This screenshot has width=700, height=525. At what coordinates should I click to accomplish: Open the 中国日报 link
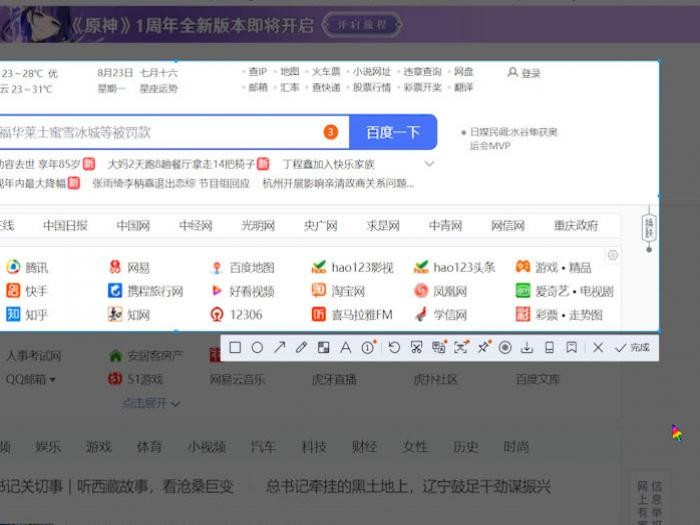65,225
